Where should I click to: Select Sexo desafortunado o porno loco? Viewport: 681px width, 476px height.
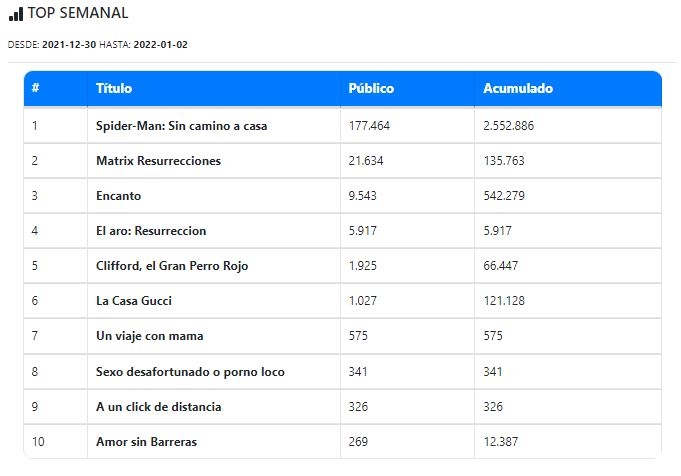[190, 372]
